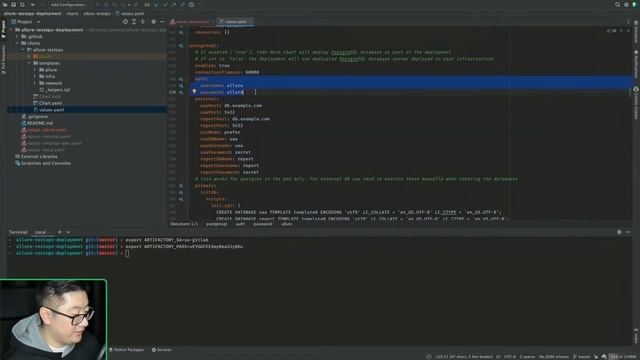Click LF line separator in status bar
640x360 pixels.
[x=498, y=357]
